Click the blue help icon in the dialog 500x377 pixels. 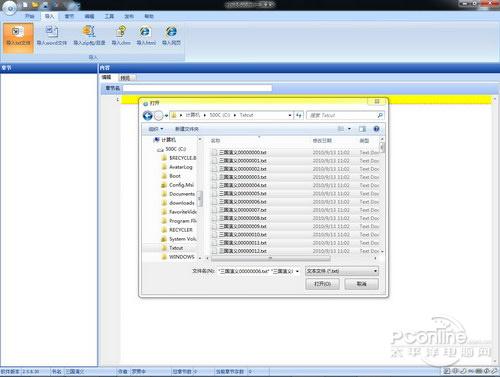pos(376,129)
